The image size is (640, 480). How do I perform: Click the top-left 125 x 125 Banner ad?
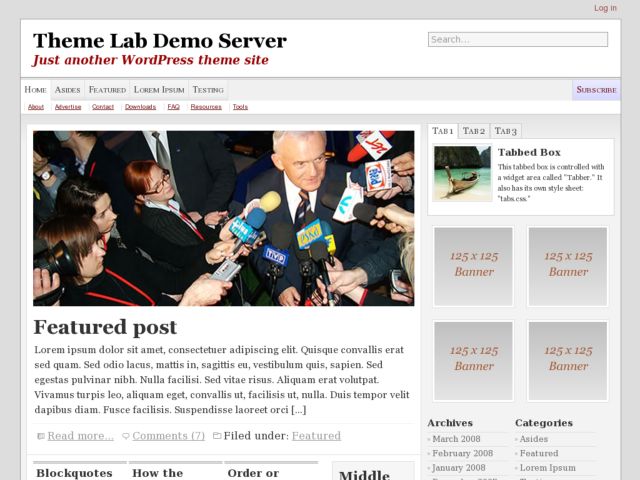(473, 267)
